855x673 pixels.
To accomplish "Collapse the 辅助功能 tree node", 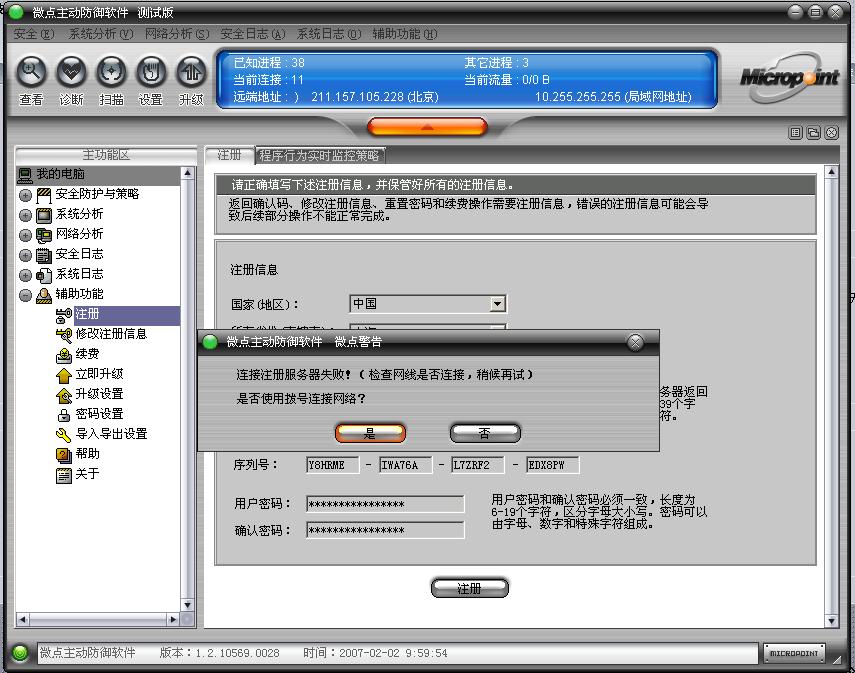I will (25, 295).
